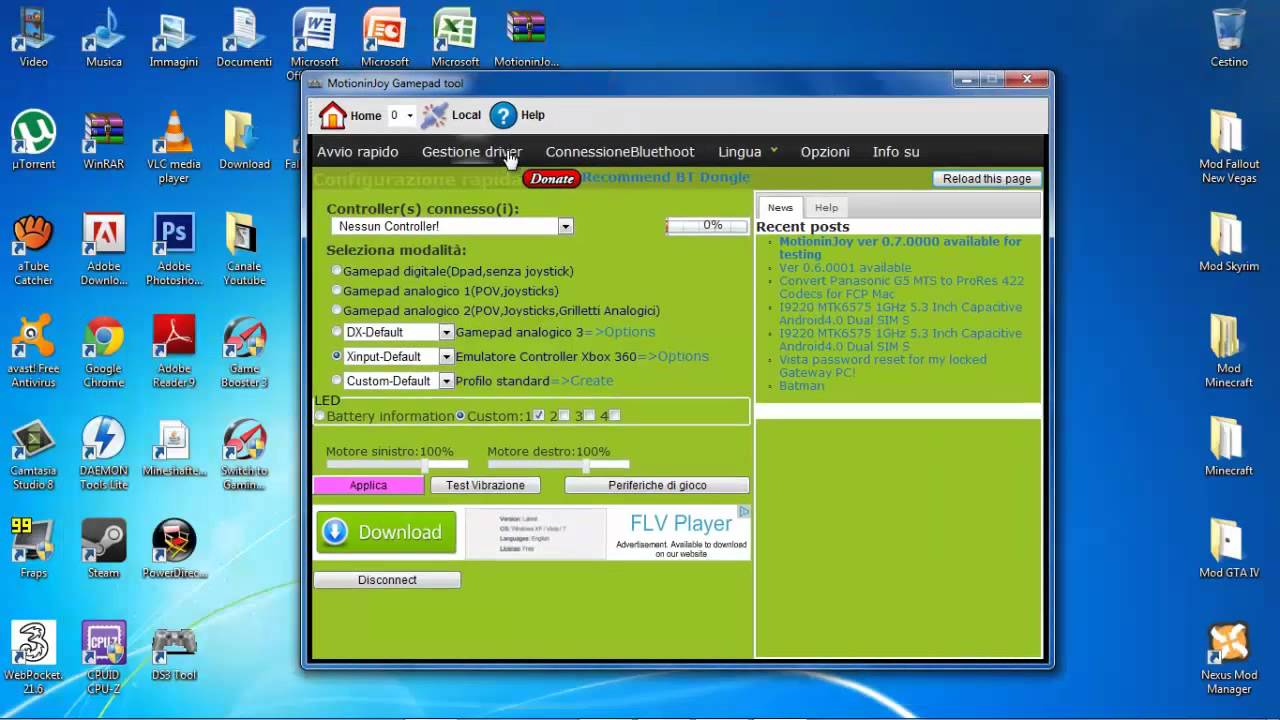Open the Opzioni menu

[x=825, y=152]
